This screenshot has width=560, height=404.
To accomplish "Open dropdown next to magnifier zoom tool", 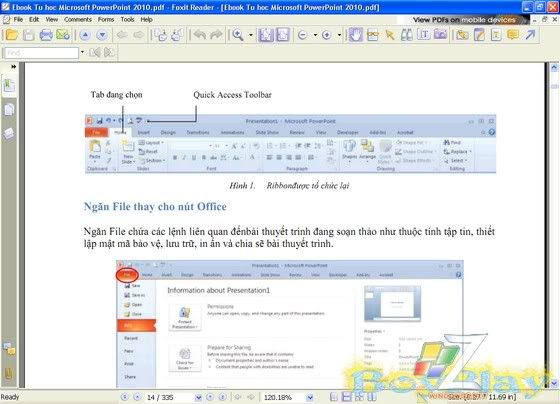I will 251,35.
